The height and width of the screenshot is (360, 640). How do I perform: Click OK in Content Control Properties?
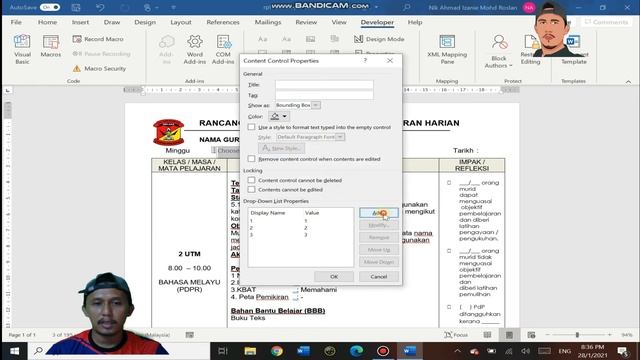(334, 276)
